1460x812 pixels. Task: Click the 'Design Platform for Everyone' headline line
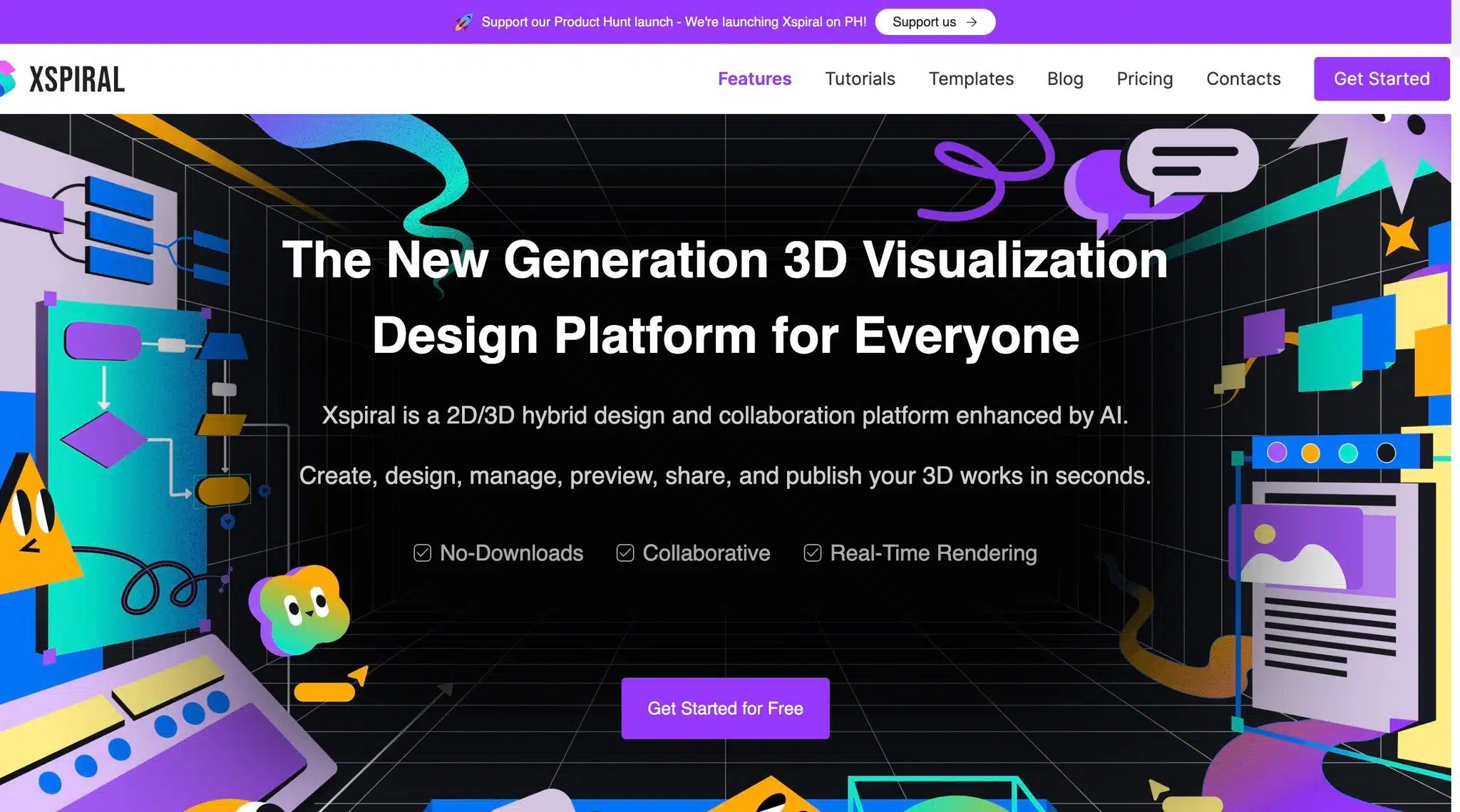click(x=725, y=335)
